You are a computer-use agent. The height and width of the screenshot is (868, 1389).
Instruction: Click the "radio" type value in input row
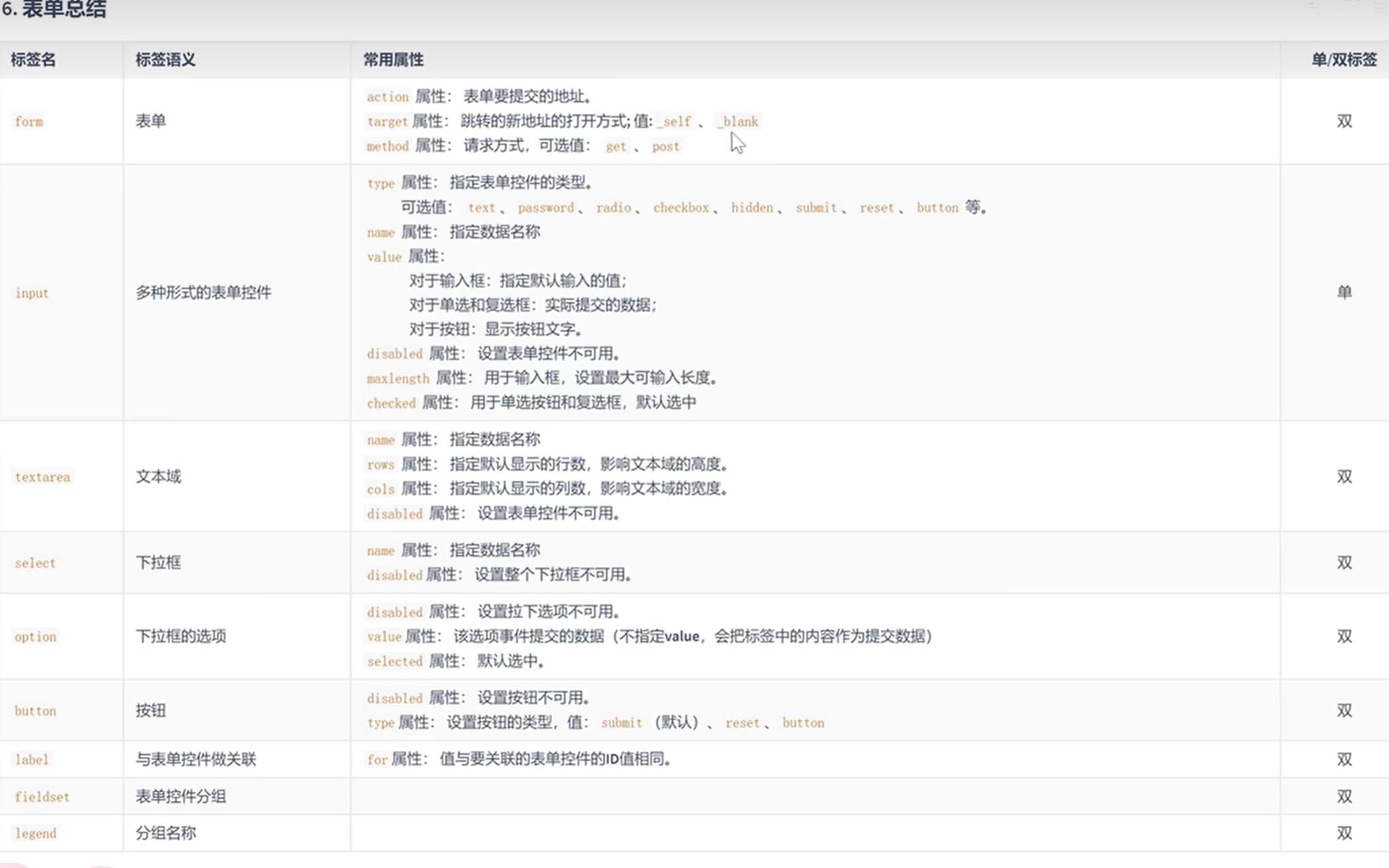point(613,208)
